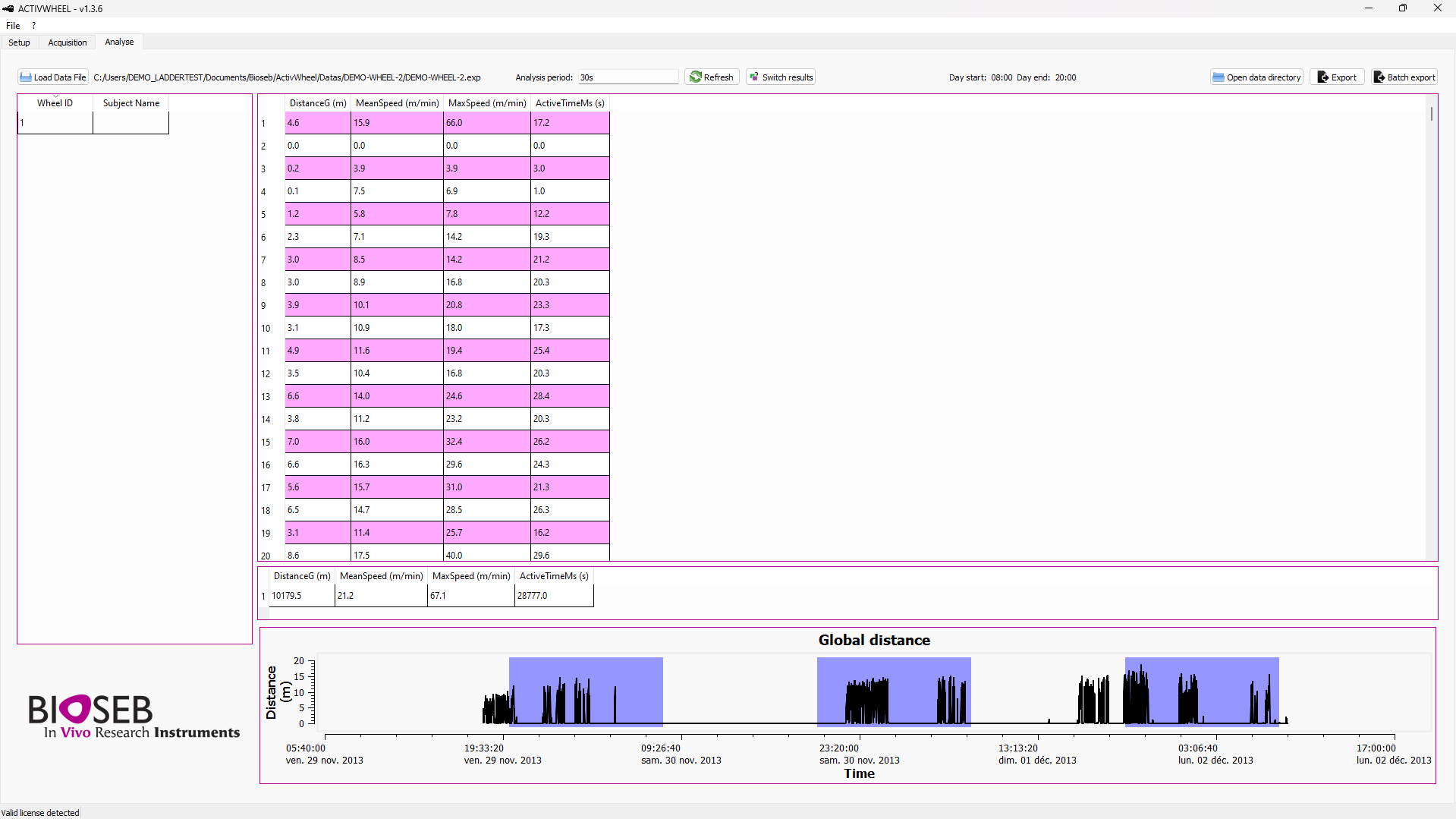Click the ACTIVWHEEL app icon in title bar
Image resolution: width=1456 pixels, height=819 pixels.
[x=8, y=8]
